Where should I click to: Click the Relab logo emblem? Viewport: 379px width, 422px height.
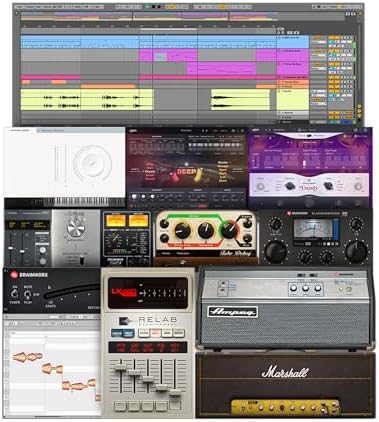124,321
